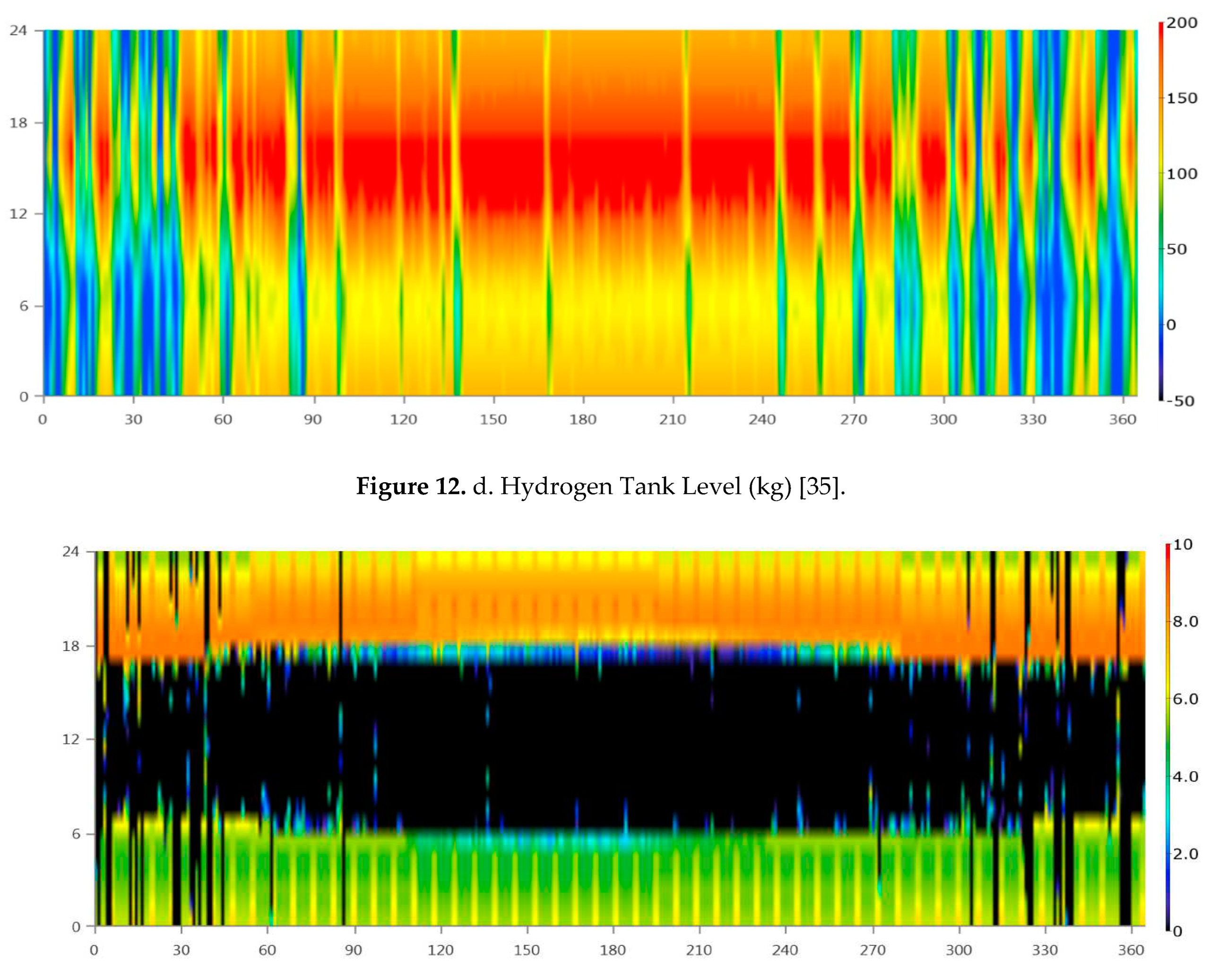Click the -50 label on top colorbar
The height and width of the screenshot is (980, 1227).
pos(1180,401)
